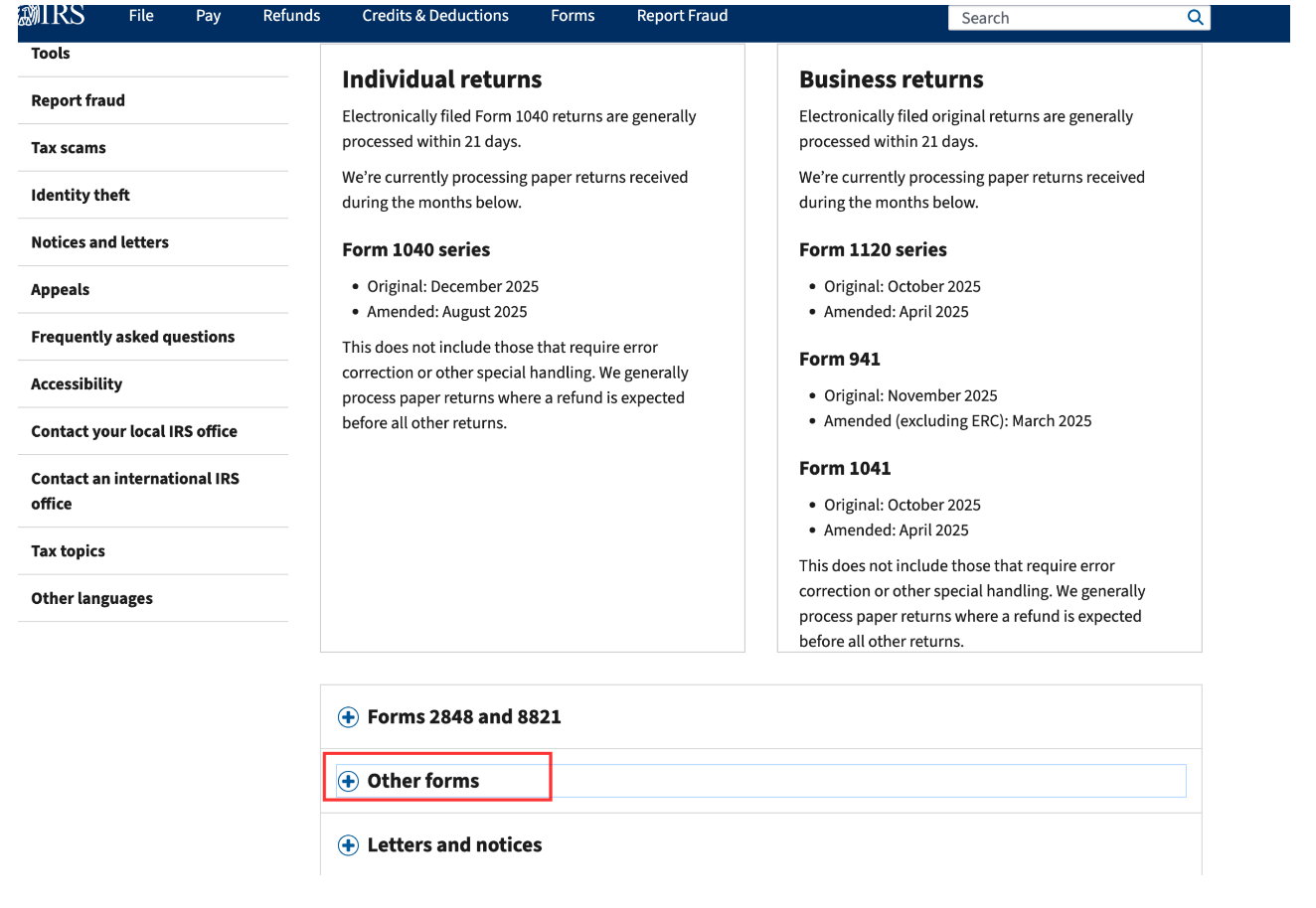Expand the Forms 2848 and 8821 section
Screen dimensions: 1316x908
pyautogui.click(x=463, y=716)
